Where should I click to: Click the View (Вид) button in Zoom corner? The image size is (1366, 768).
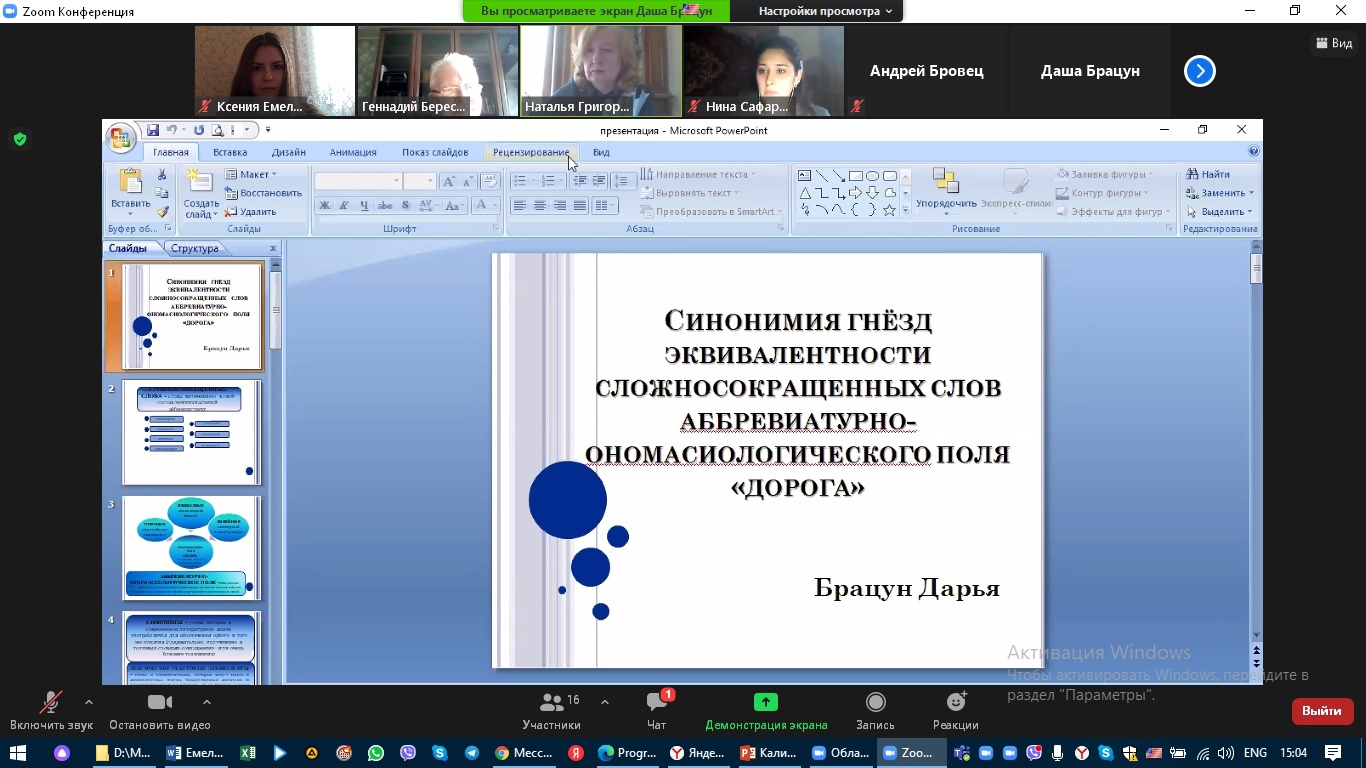coord(1335,43)
